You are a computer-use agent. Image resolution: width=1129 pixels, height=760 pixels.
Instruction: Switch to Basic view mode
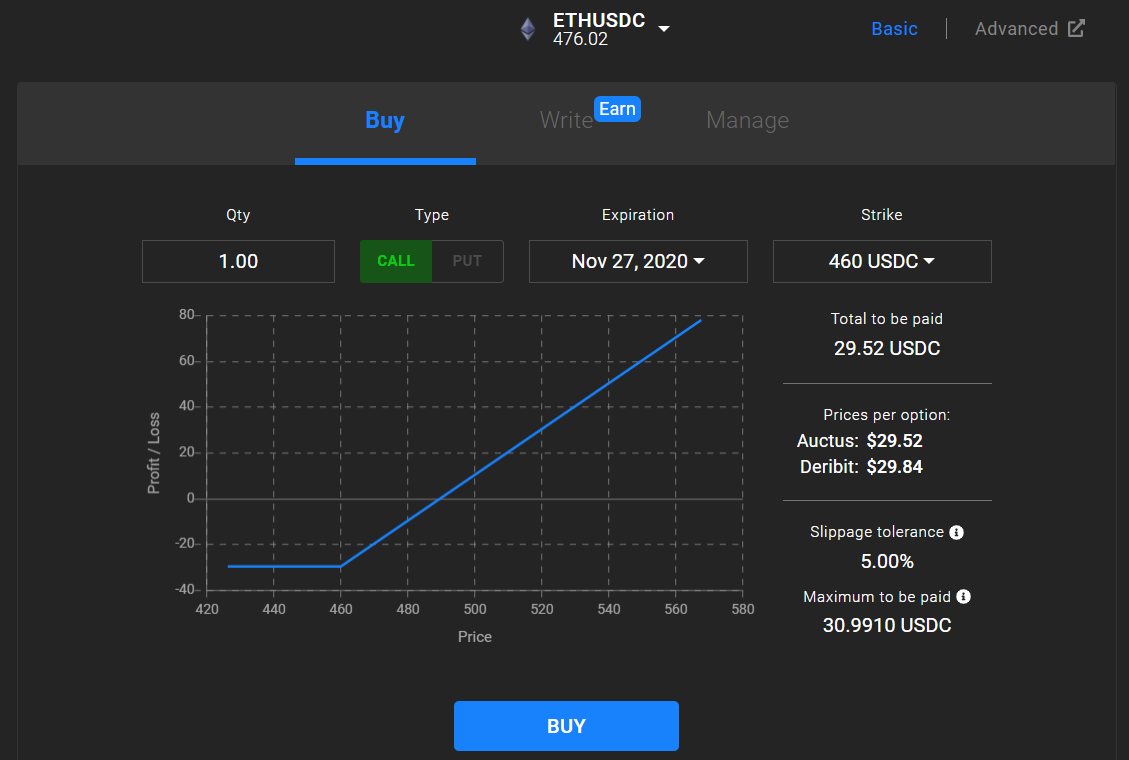click(894, 29)
